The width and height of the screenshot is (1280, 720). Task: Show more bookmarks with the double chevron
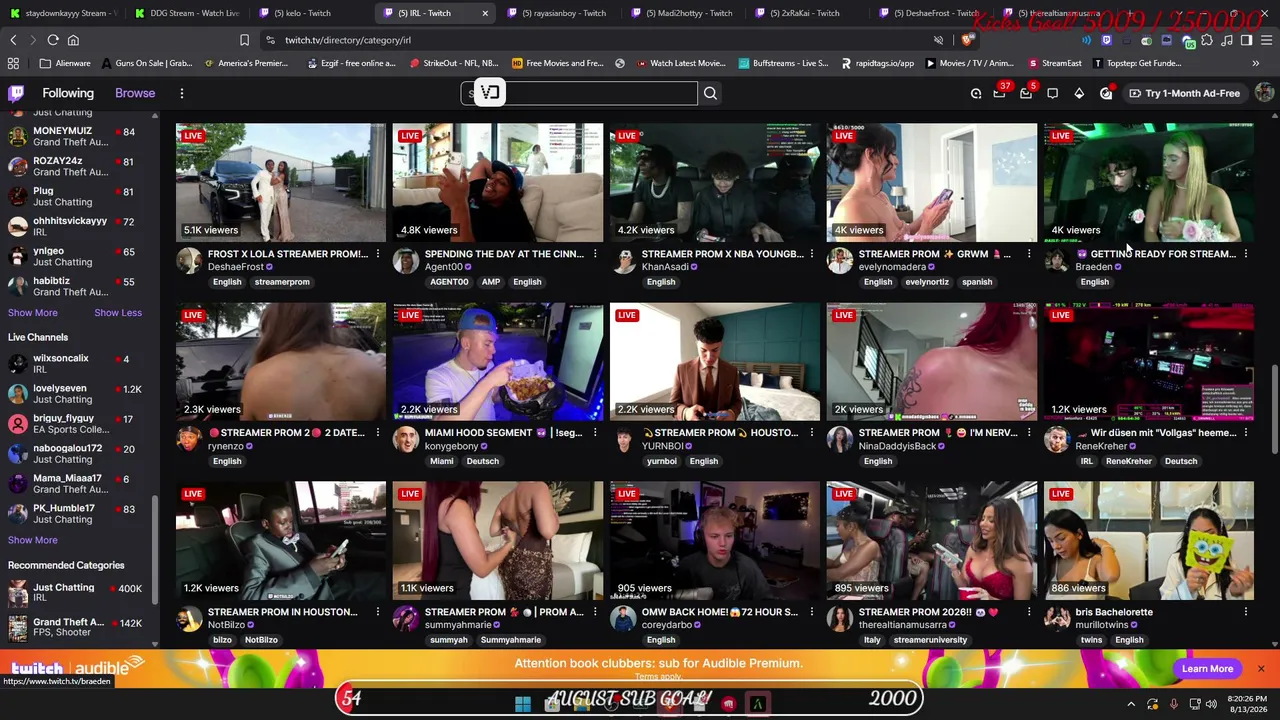(1255, 63)
